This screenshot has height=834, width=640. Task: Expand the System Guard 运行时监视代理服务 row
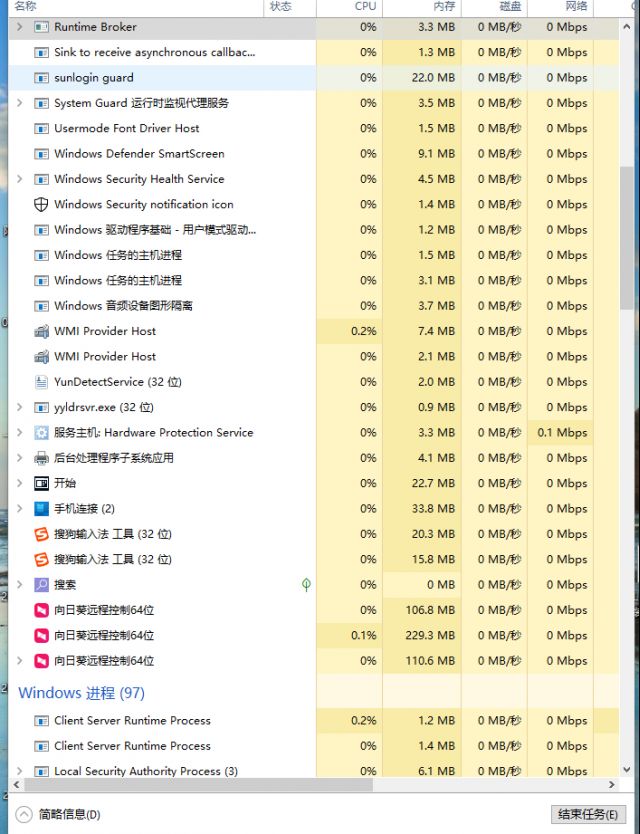click(20, 103)
